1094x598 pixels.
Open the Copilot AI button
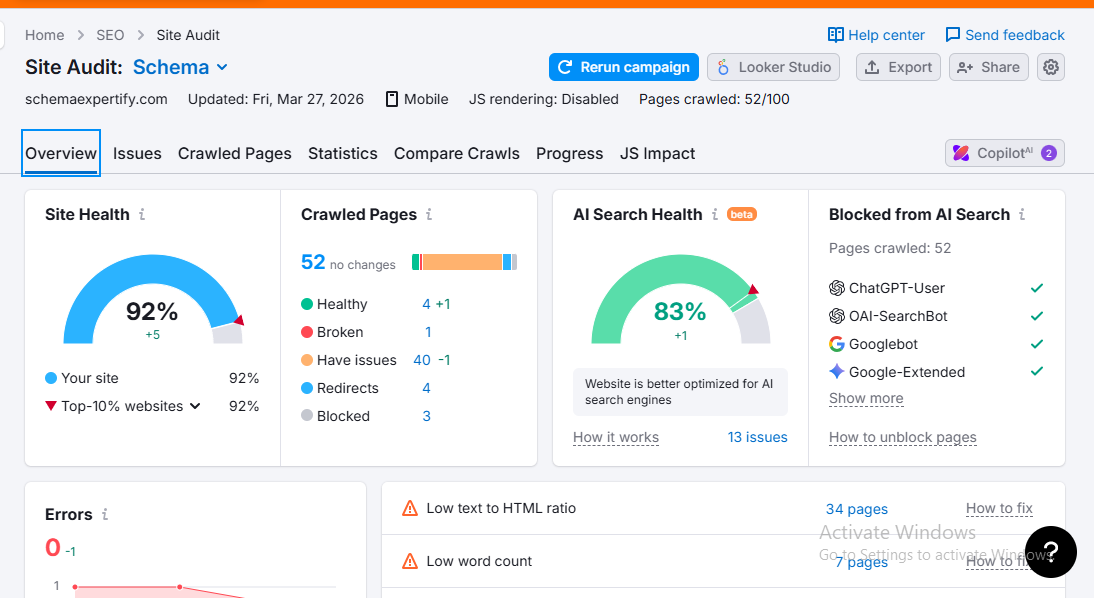[x=1005, y=153]
